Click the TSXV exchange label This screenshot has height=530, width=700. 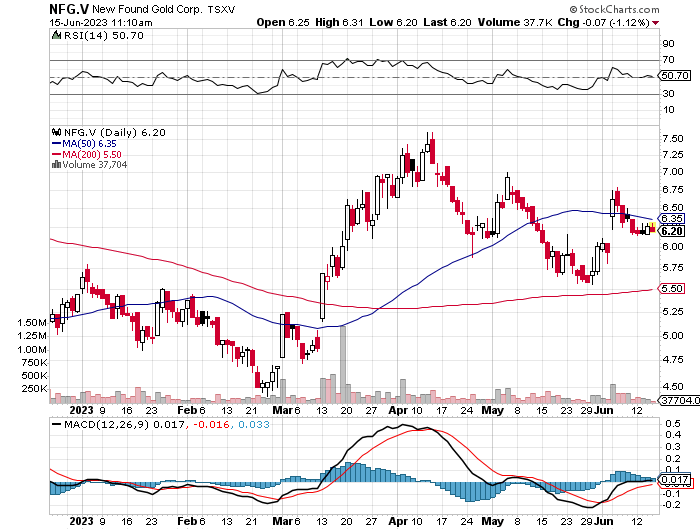(221, 9)
